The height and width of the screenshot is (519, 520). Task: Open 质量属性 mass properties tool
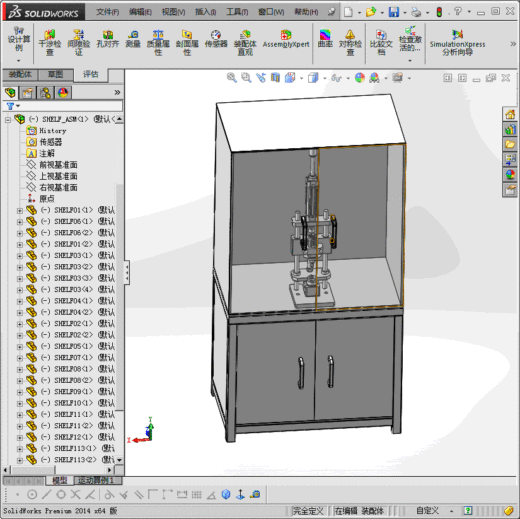158,42
